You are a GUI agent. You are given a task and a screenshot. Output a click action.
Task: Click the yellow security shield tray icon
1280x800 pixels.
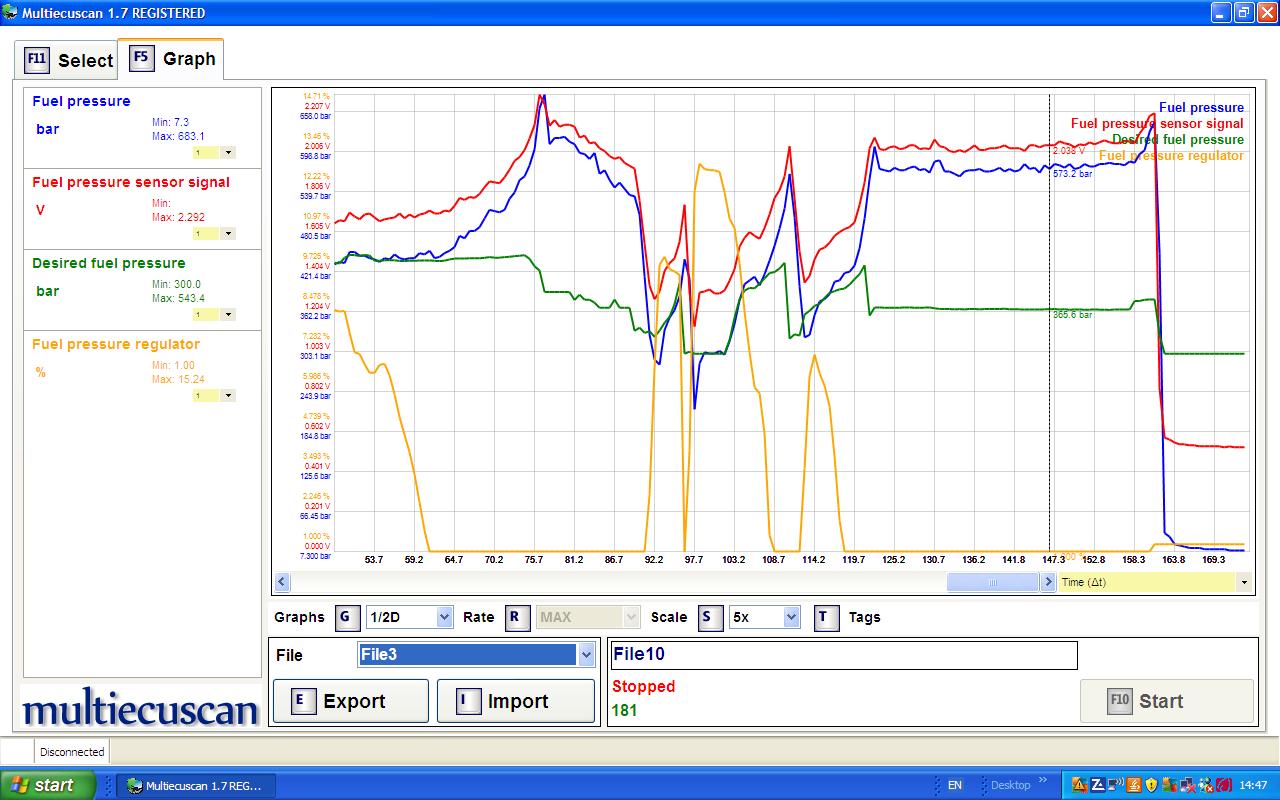(x=1151, y=785)
